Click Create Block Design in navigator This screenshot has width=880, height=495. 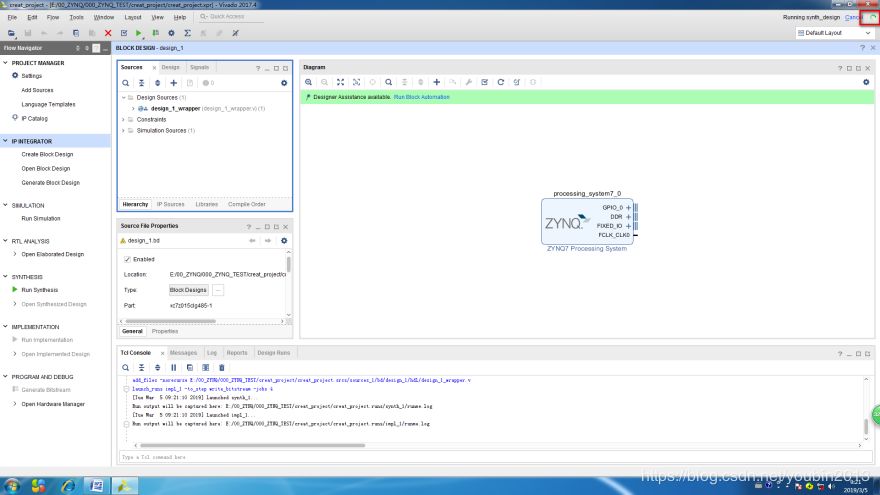coord(47,154)
